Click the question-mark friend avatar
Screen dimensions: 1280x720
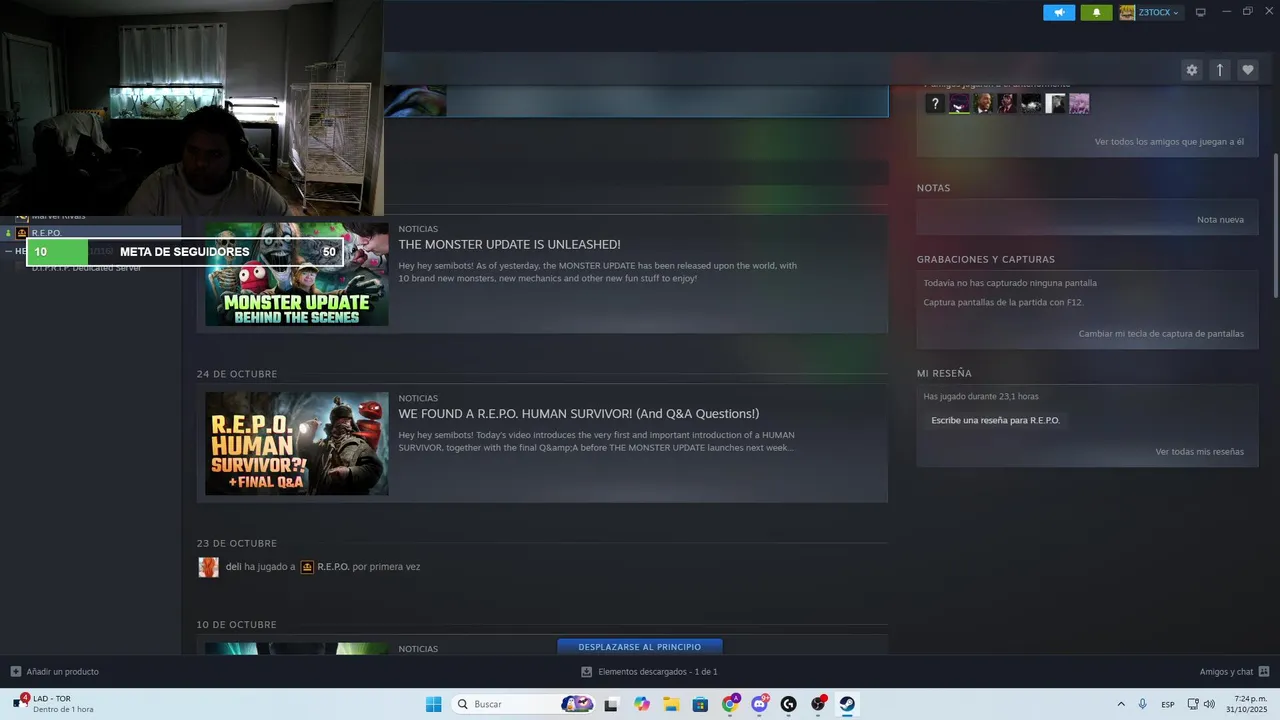(x=935, y=104)
